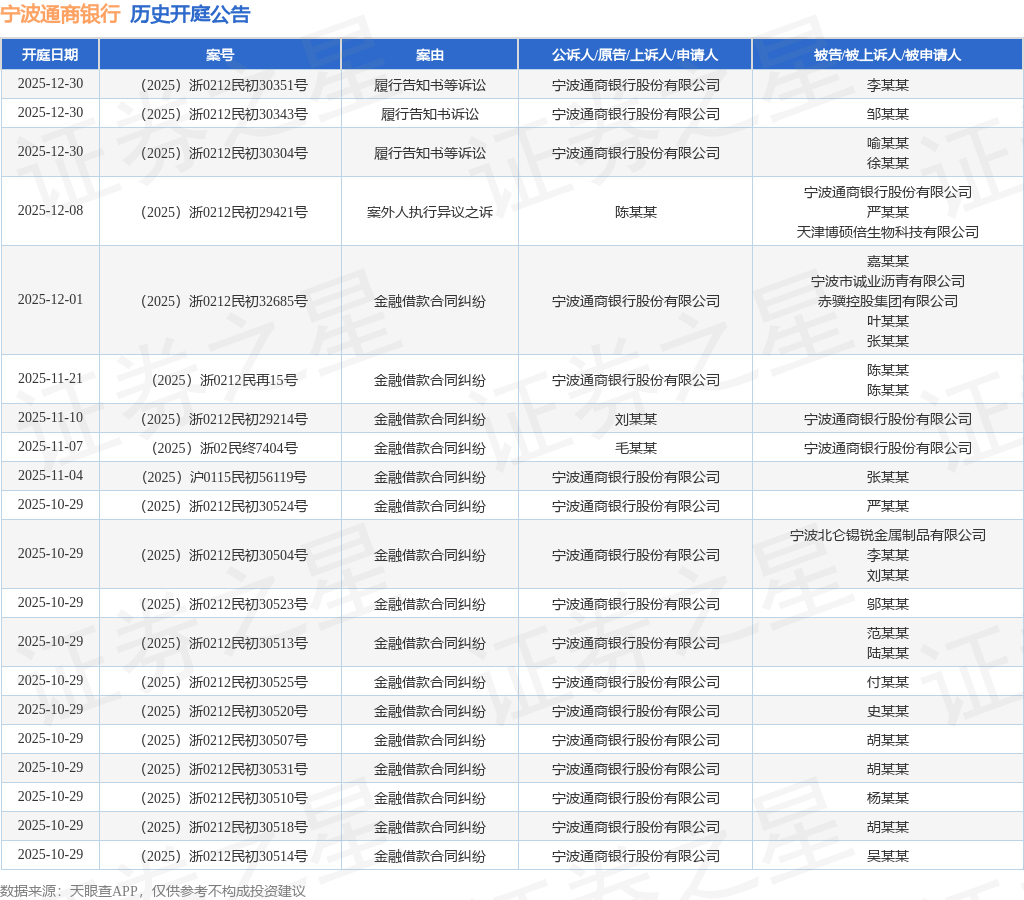
Task: Click the date 2025-12-01
Action: pyautogui.click(x=50, y=299)
